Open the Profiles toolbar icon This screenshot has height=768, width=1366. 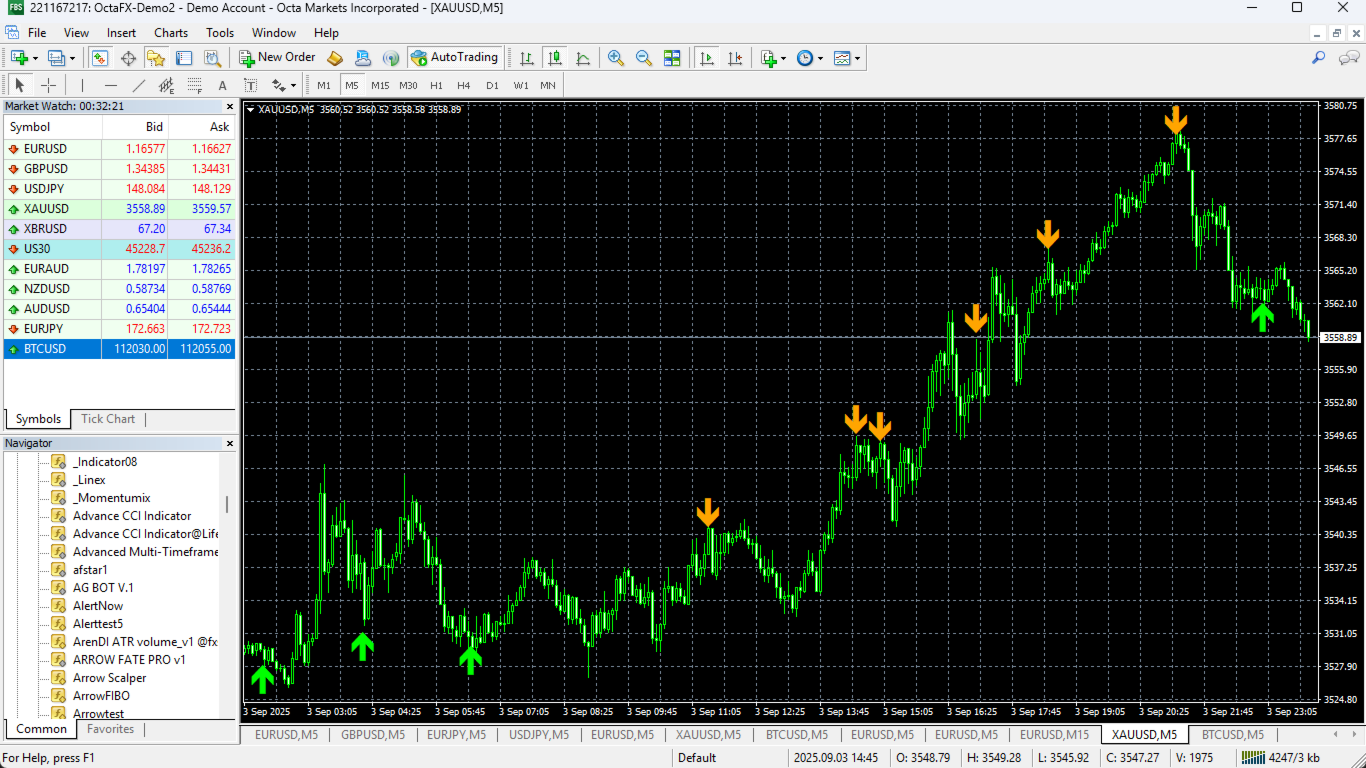click(56, 58)
